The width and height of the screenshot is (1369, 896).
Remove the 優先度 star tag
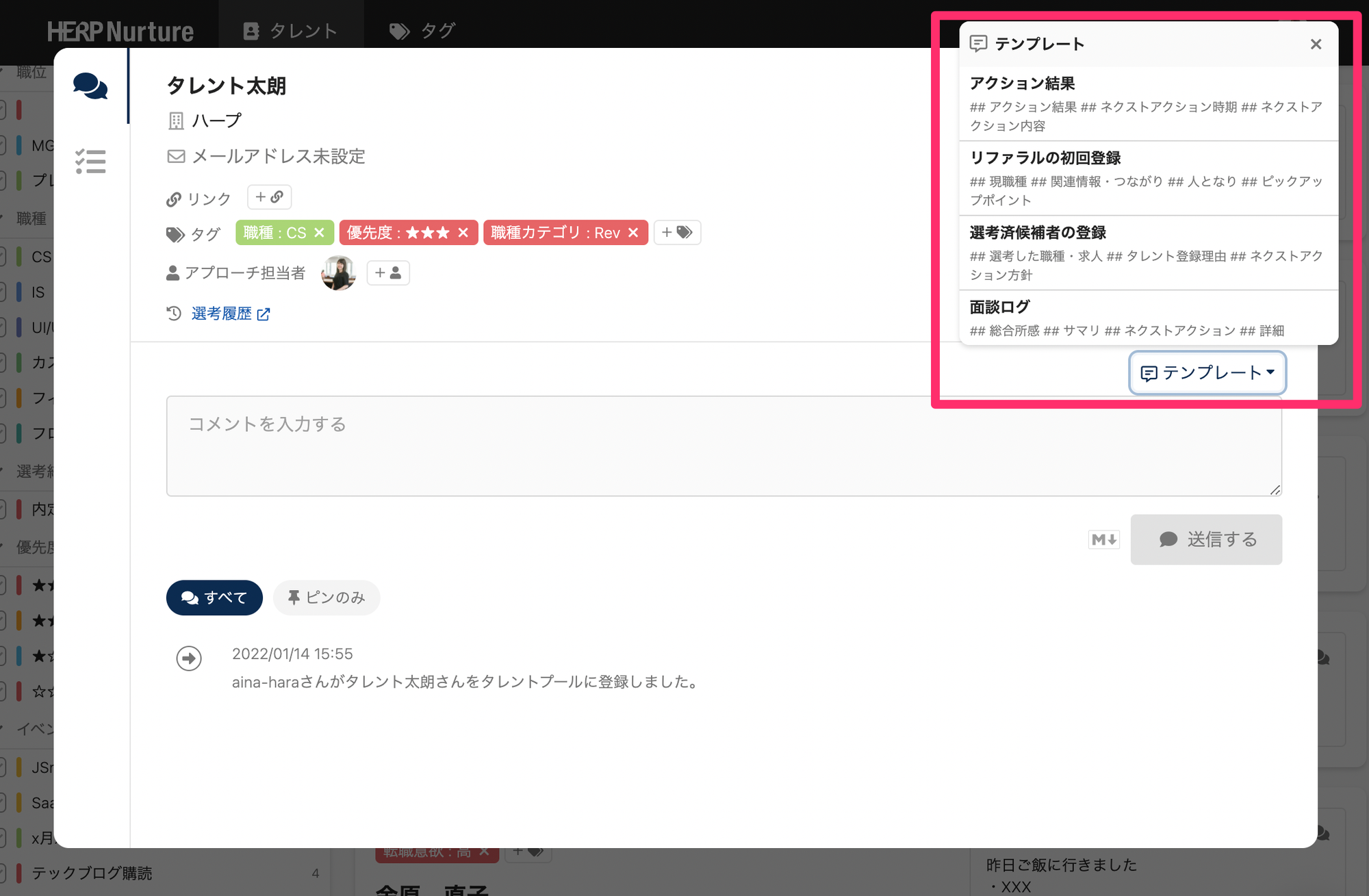[463, 233]
